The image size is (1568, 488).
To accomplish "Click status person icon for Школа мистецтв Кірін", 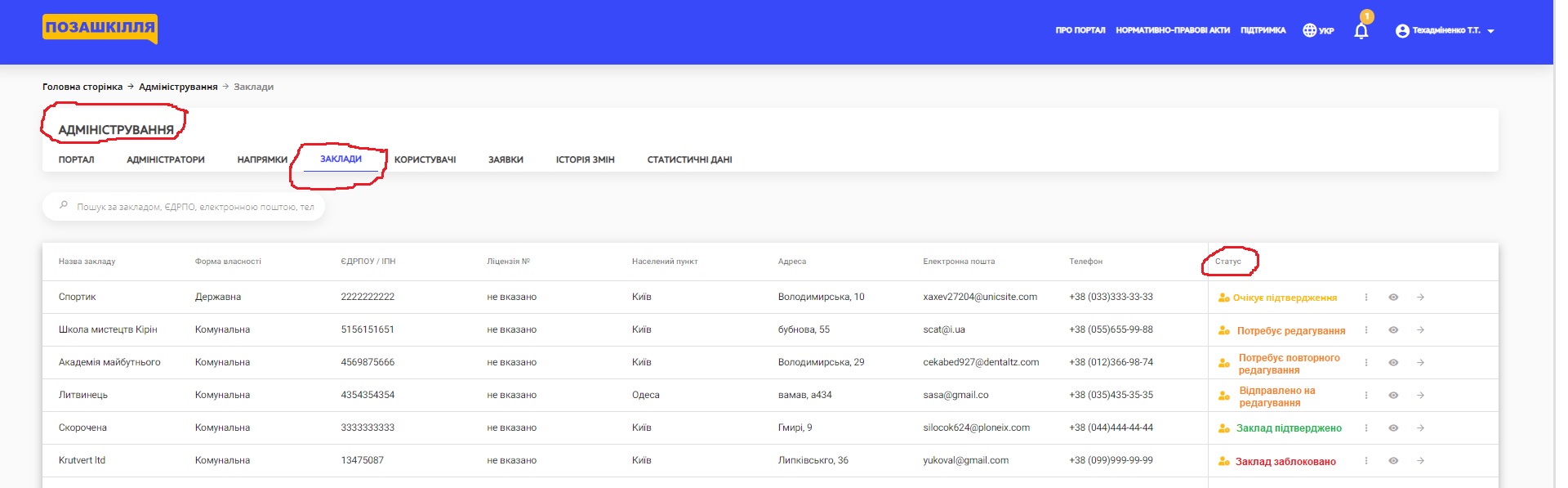I will click(1223, 331).
